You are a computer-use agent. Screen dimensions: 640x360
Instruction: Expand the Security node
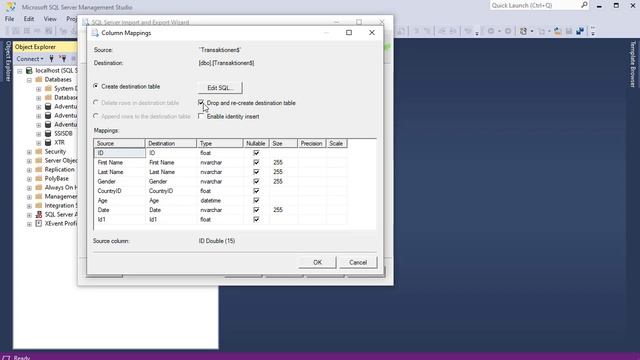[x=29, y=152]
